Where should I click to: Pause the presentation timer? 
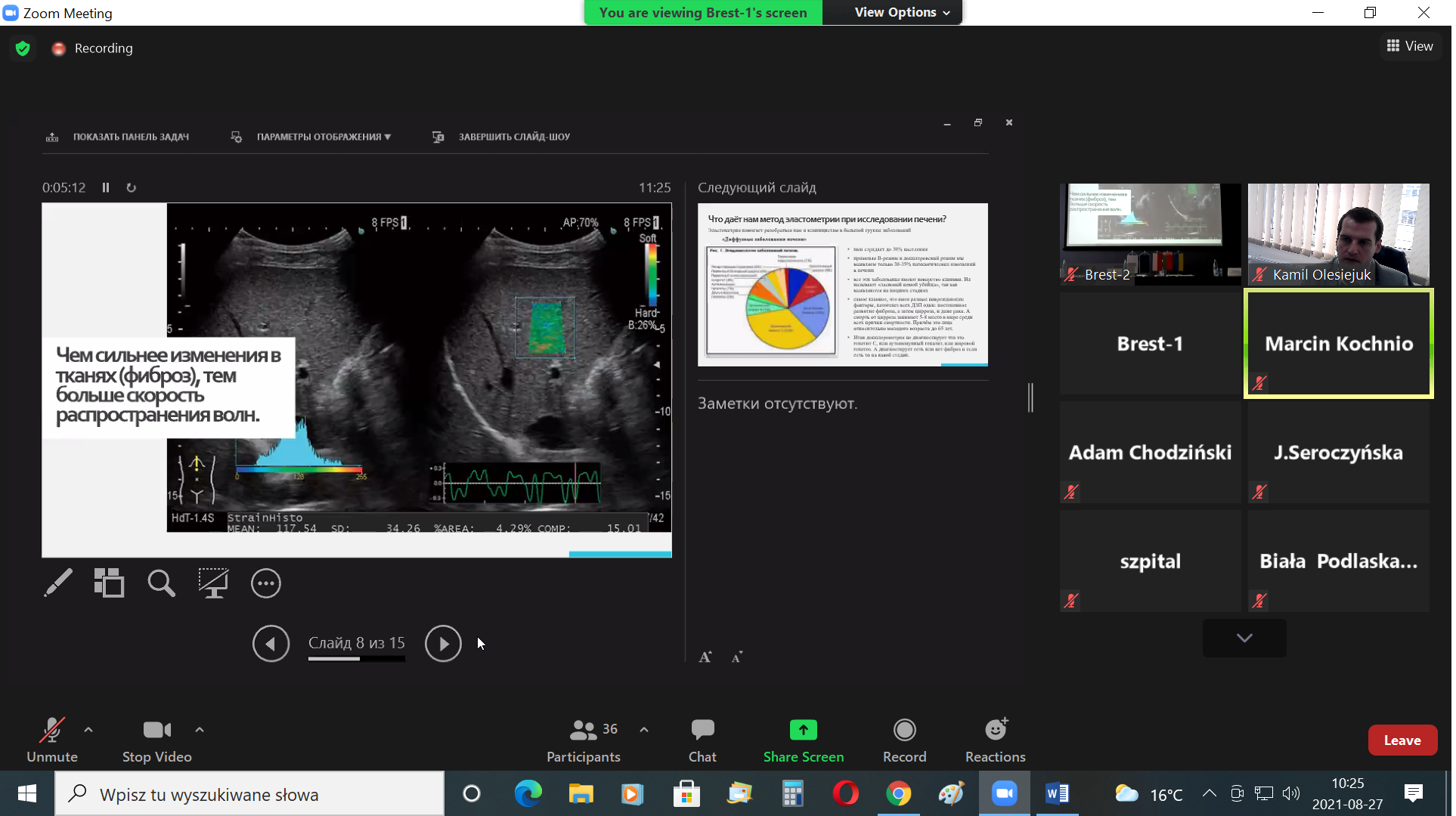[x=106, y=187]
